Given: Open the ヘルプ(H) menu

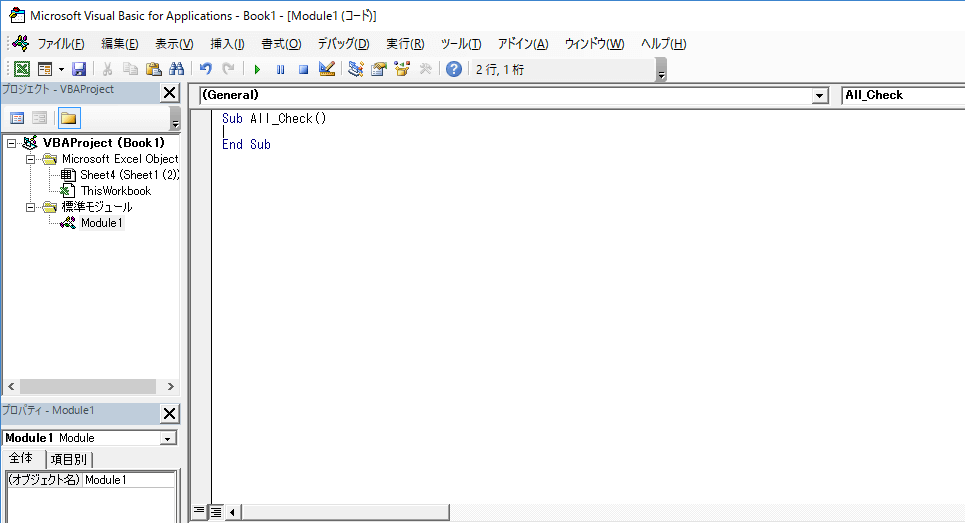Looking at the screenshot, I should pyautogui.click(x=663, y=44).
